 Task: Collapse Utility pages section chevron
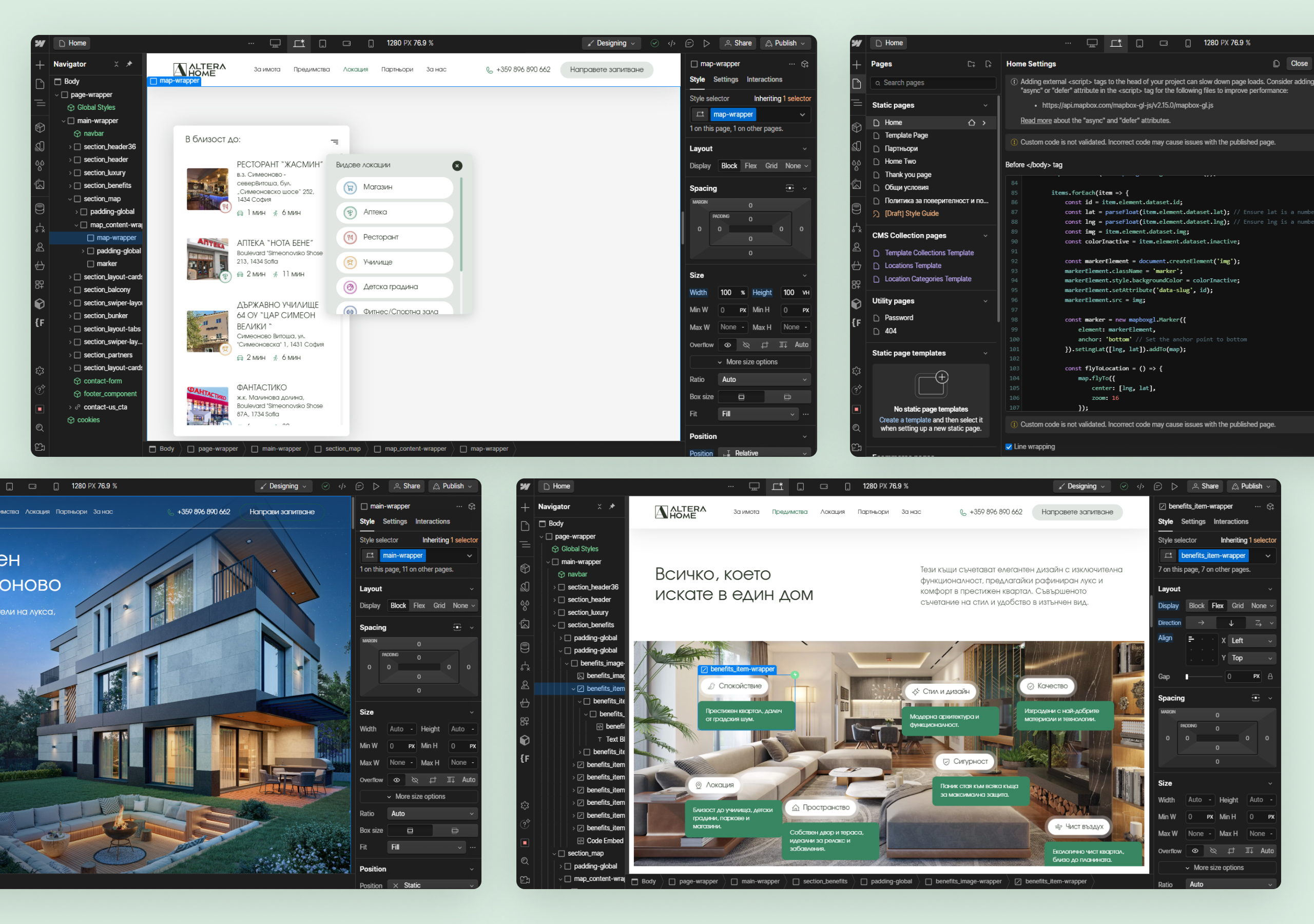(985, 301)
